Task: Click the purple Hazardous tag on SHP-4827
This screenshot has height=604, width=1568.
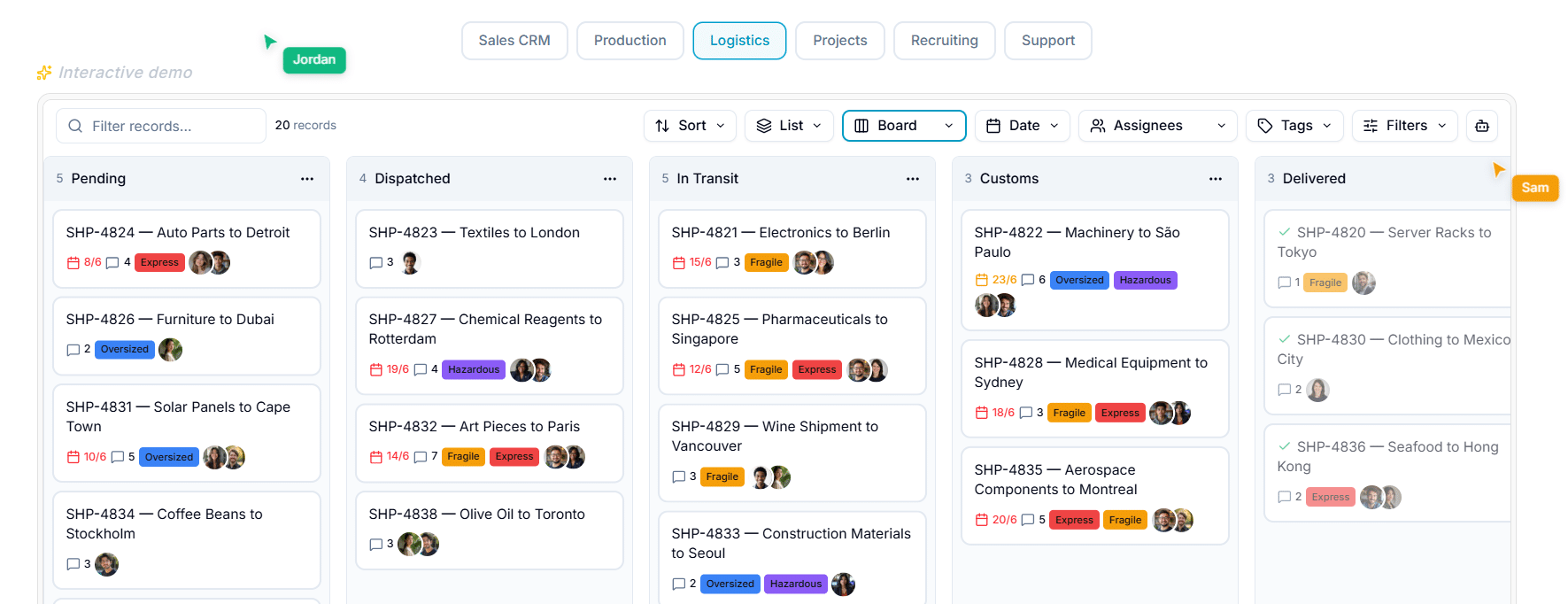Action: coord(474,369)
